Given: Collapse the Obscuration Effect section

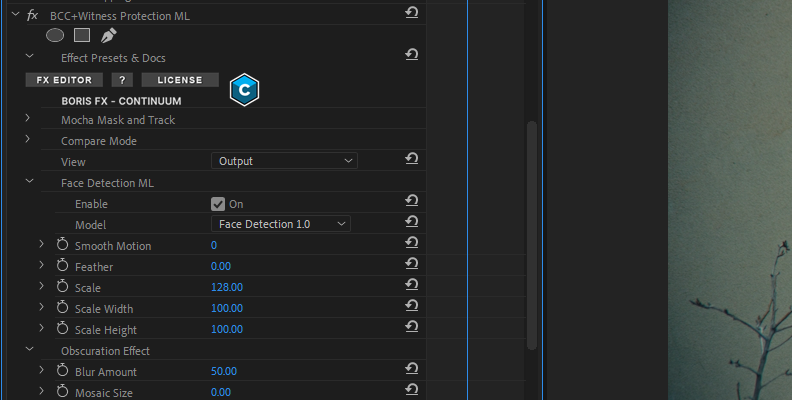Looking at the screenshot, I should tap(29, 348).
